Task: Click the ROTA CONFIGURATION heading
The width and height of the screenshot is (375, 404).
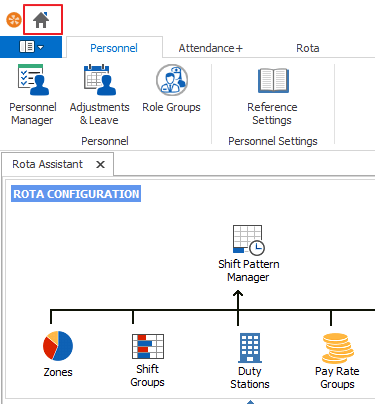Action: [x=76, y=194]
